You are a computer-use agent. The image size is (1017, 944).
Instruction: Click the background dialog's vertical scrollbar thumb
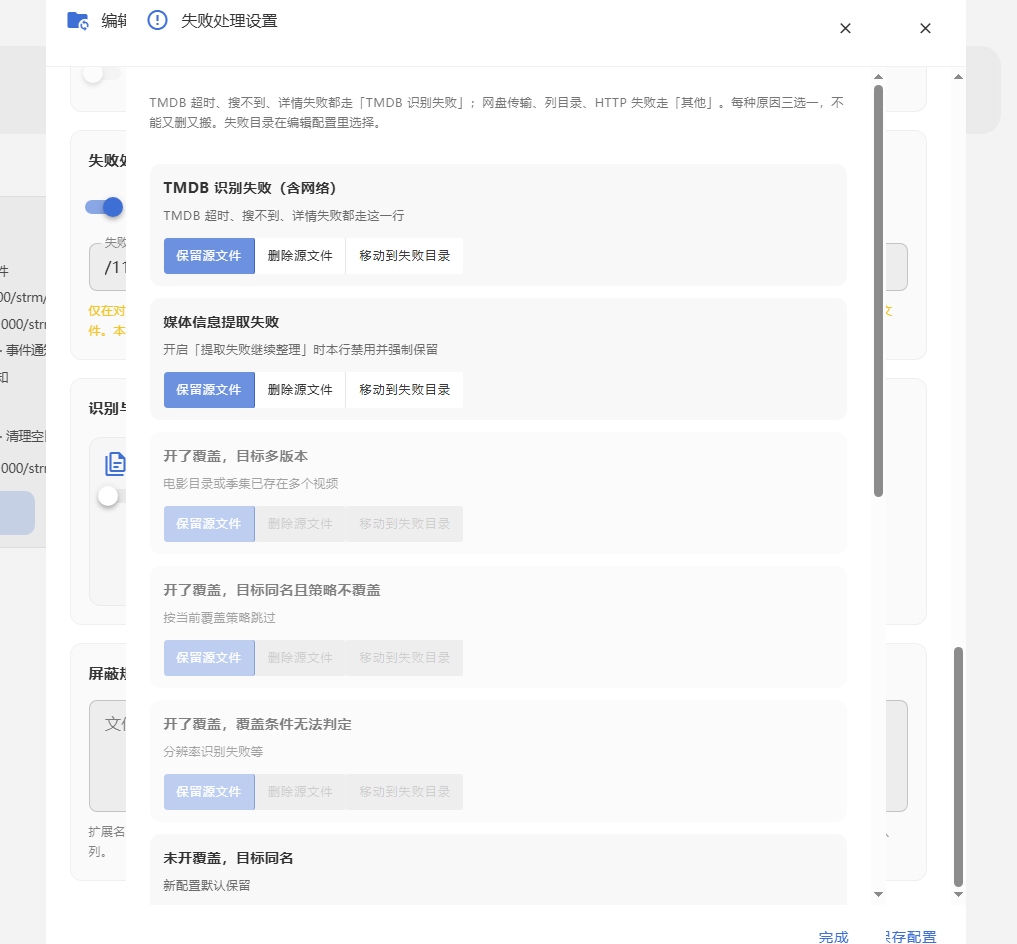pyautogui.click(x=958, y=767)
